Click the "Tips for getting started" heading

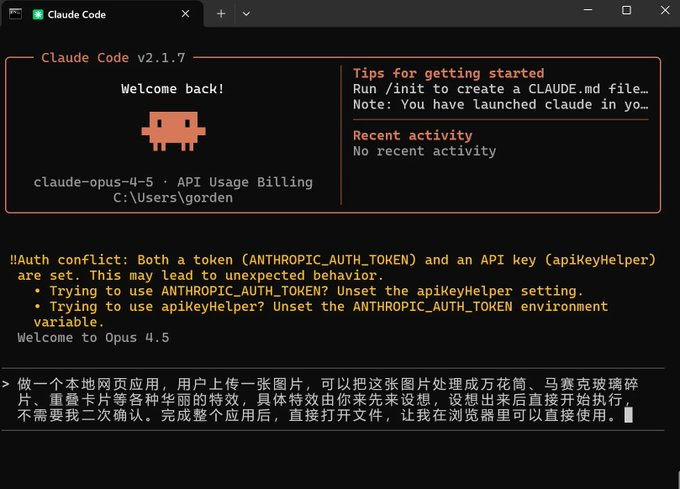click(448, 73)
